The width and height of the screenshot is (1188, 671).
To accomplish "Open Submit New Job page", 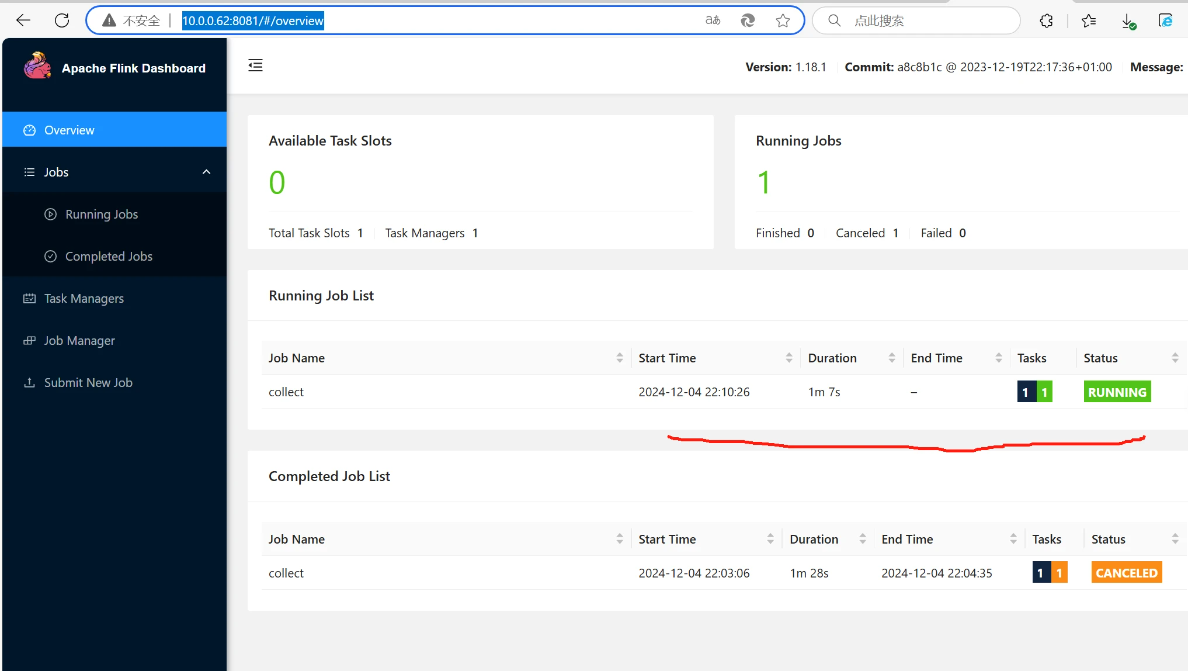I will (x=88, y=383).
